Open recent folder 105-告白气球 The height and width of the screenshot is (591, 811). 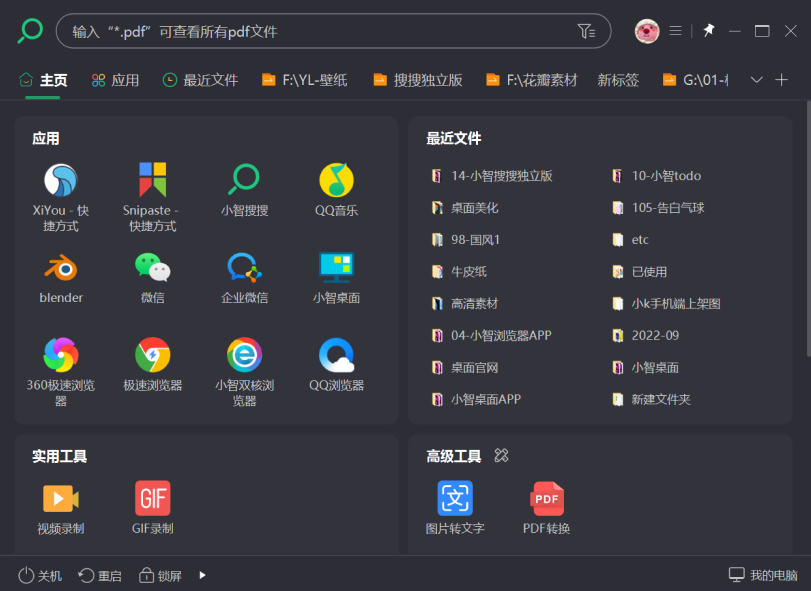[658, 208]
